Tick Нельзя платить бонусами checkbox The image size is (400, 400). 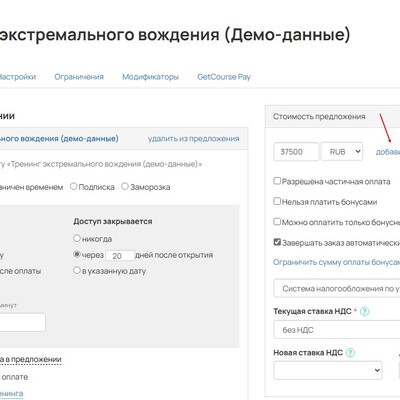[x=277, y=201]
